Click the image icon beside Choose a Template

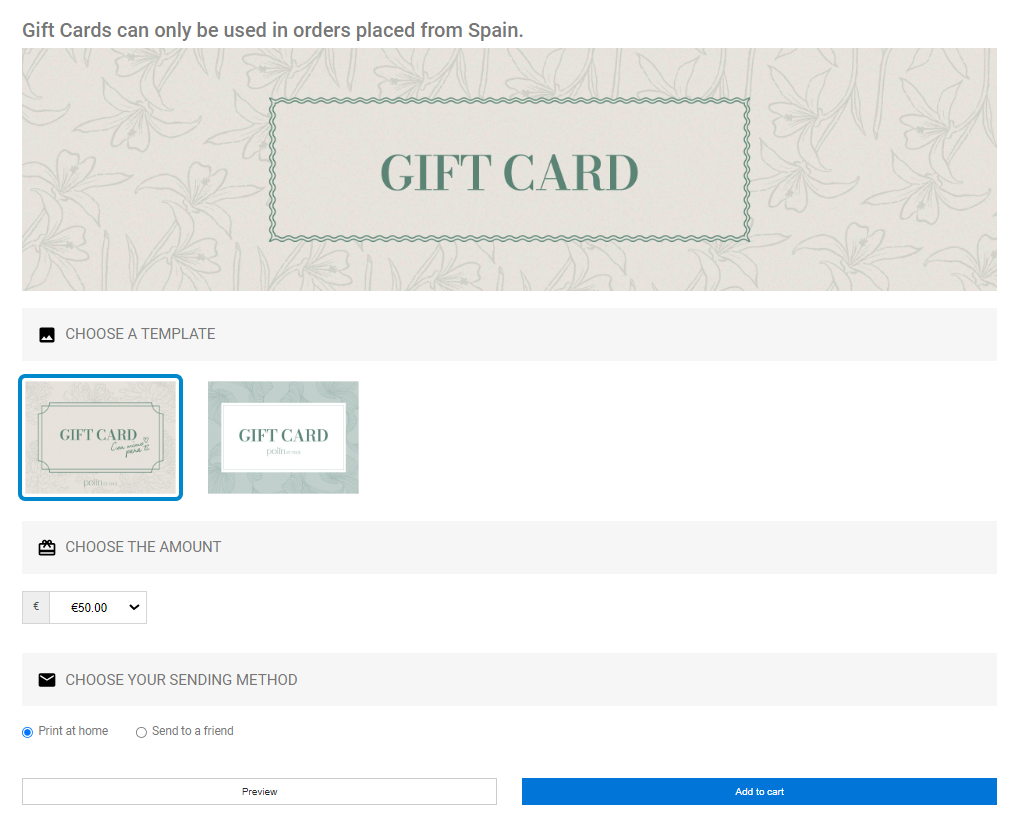pyautogui.click(x=47, y=335)
